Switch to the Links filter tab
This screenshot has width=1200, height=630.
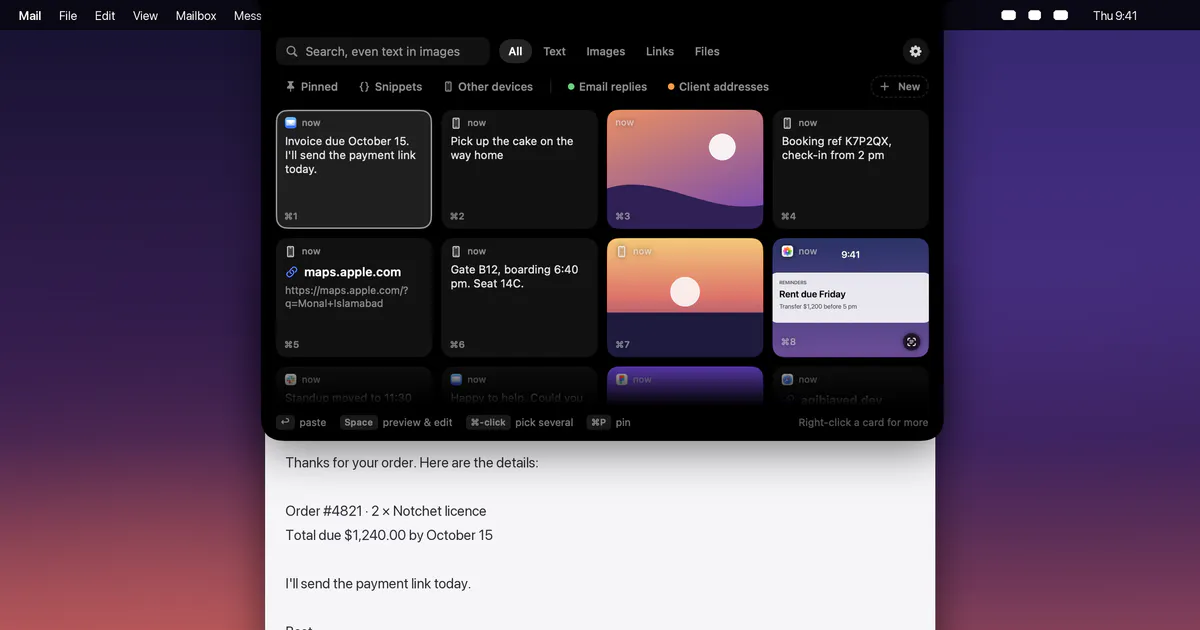(x=660, y=51)
